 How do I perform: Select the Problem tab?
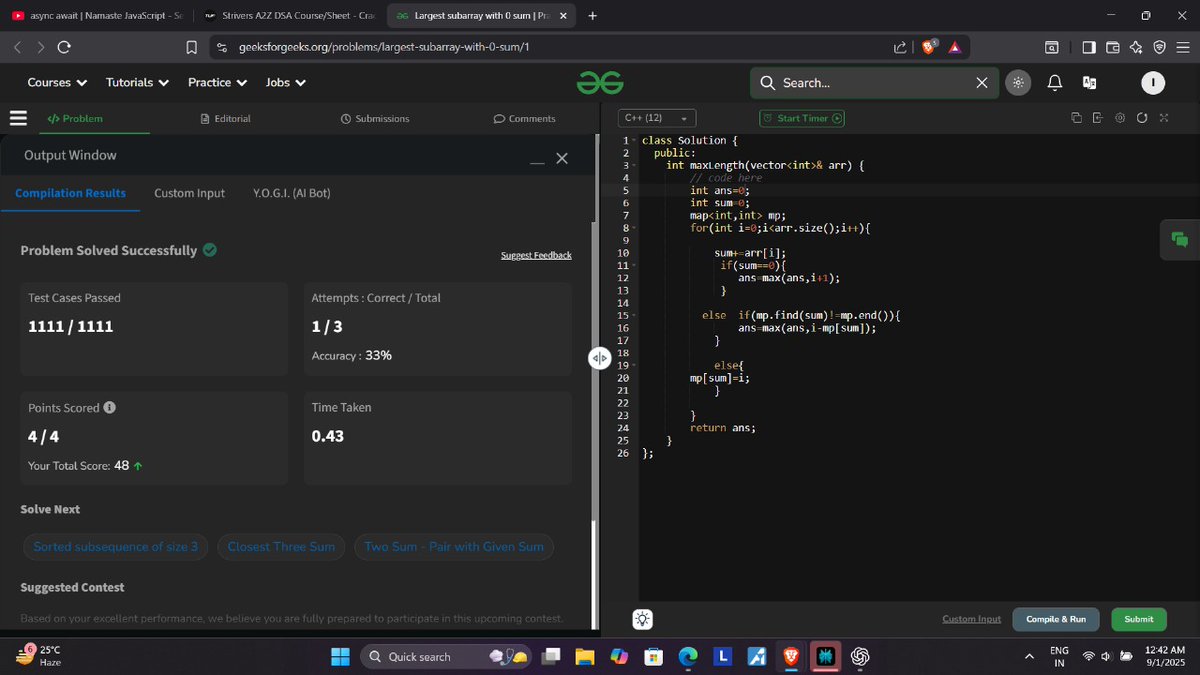click(x=75, y=118)
